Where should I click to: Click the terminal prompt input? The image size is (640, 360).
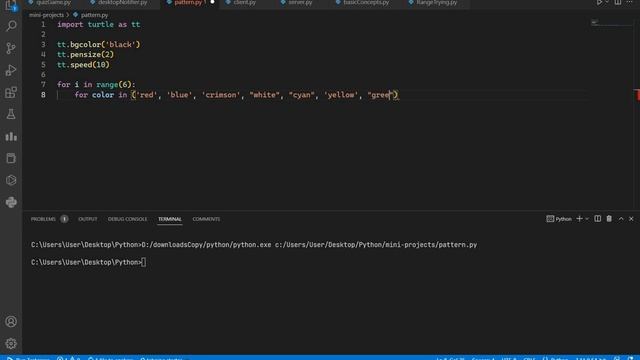tap(144, 262)
